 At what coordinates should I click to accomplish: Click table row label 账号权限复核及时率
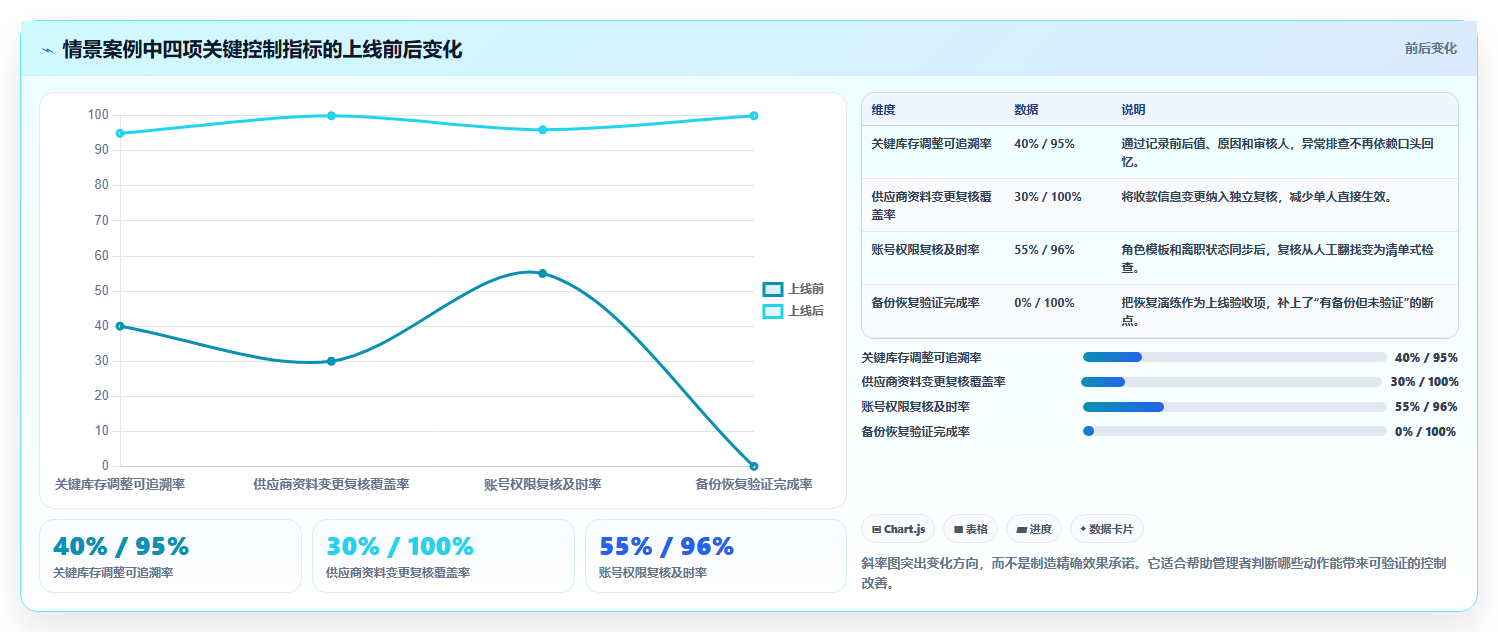[925, 250]
